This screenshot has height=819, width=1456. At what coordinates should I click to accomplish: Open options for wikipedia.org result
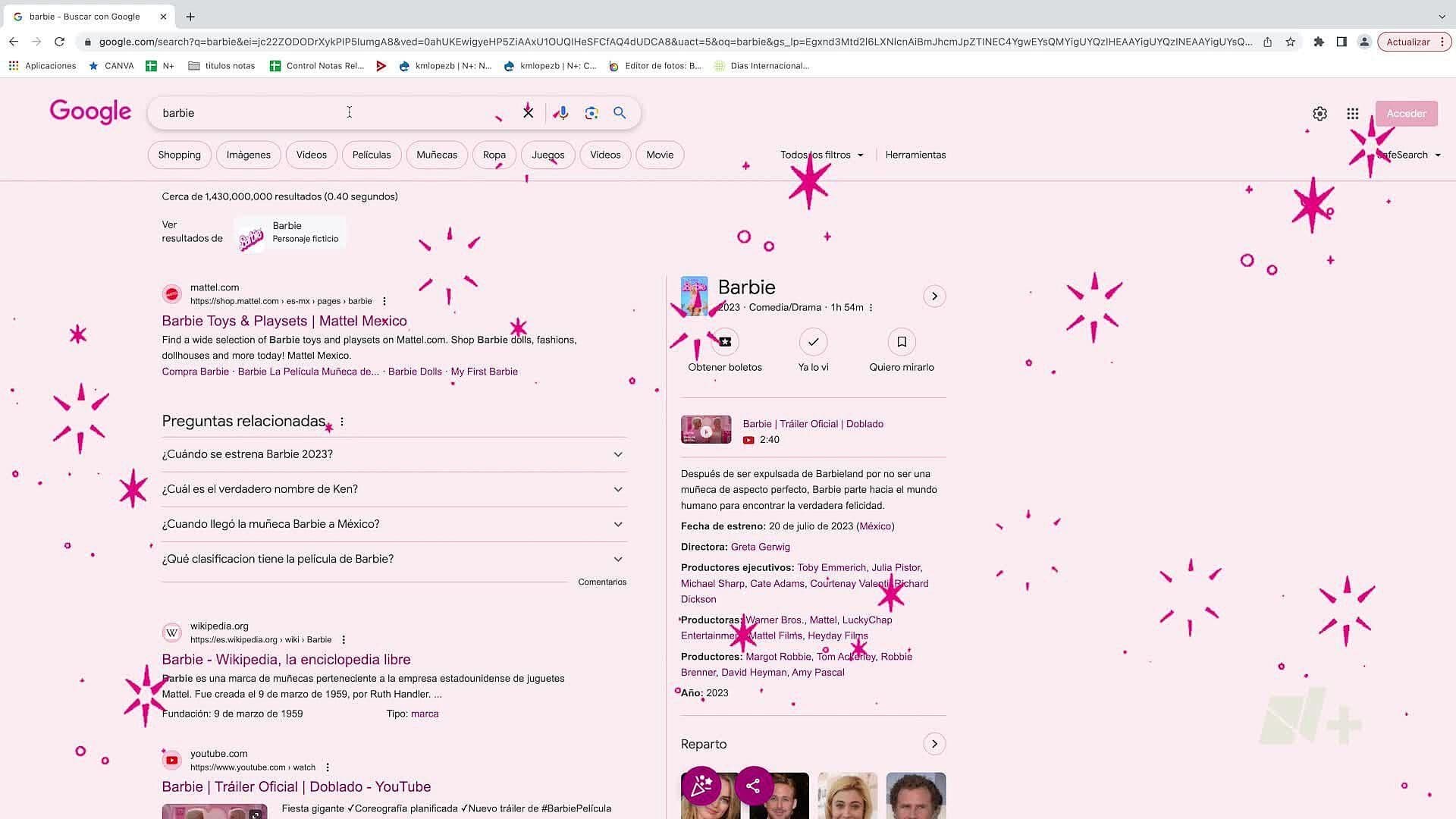tap(344, 640)
